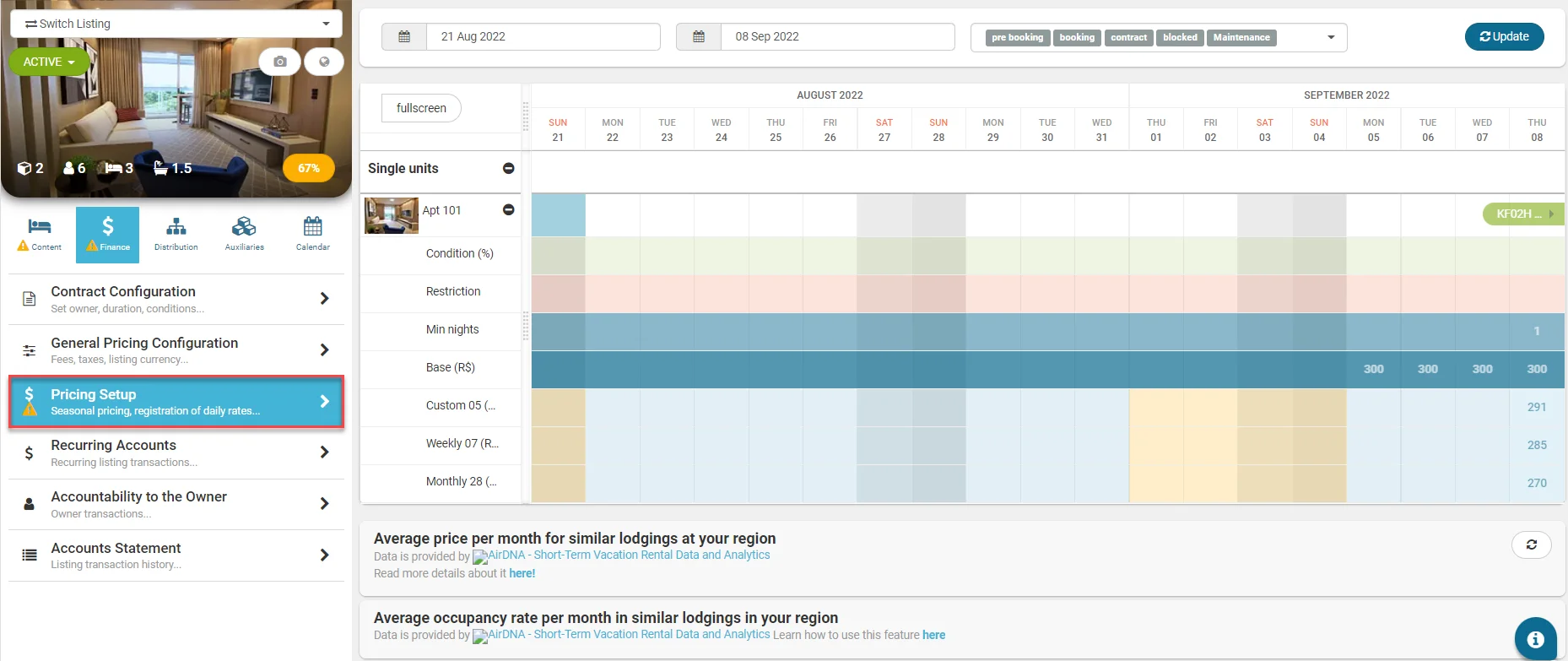Click Accounts Statement chevron arrow

click(x=324, y=555)
